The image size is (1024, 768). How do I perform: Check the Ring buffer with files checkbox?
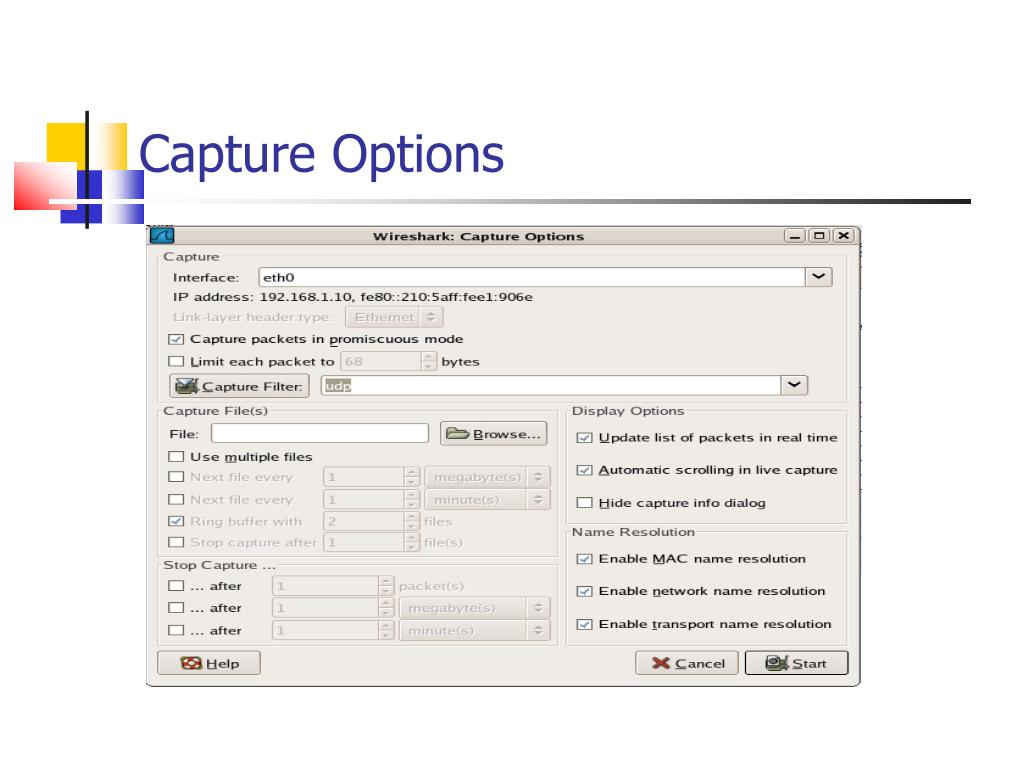pyautogui.click(x=176, y=521)
